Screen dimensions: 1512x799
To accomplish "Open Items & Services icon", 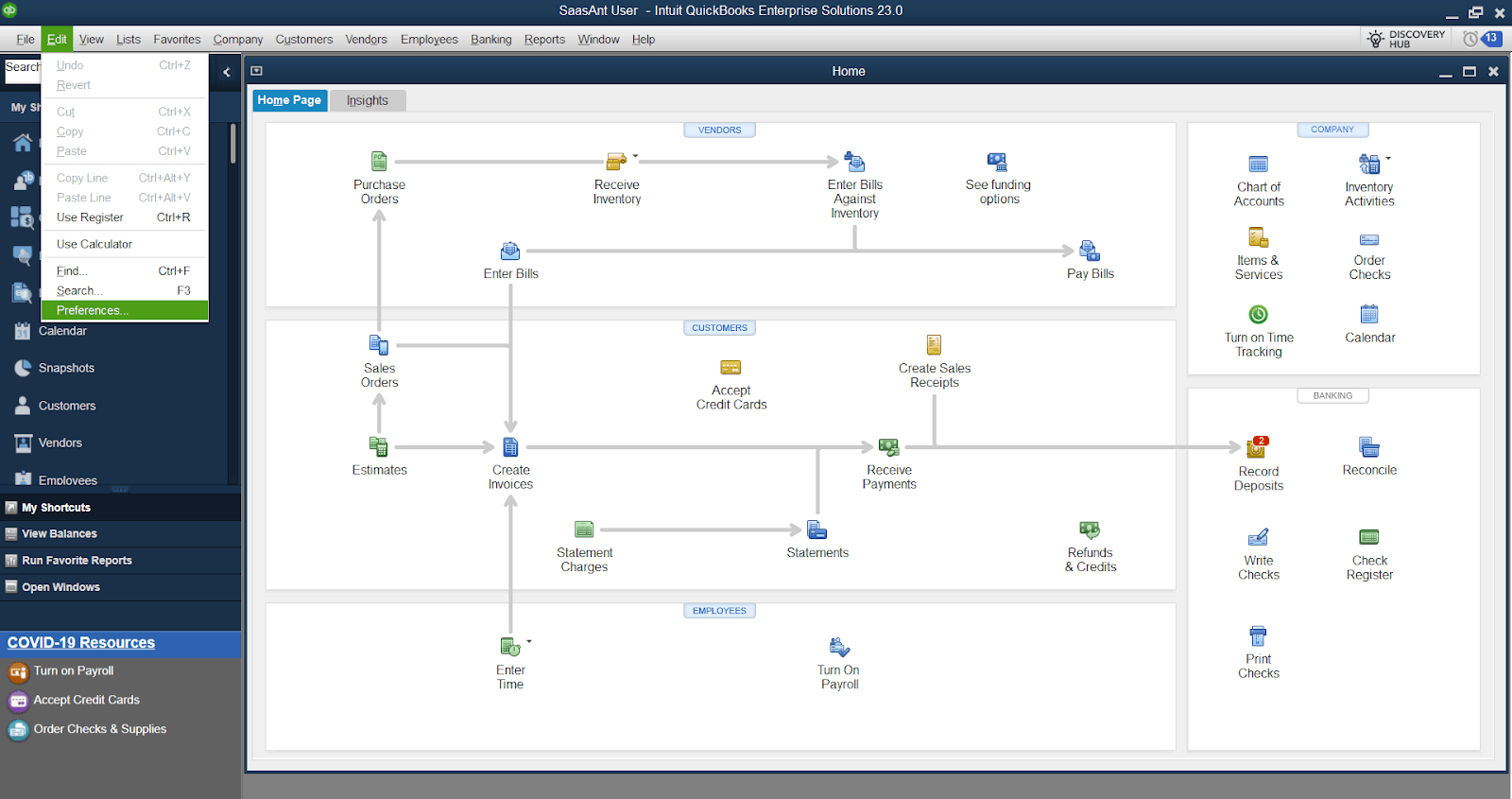I will (x=1258, y=237).
